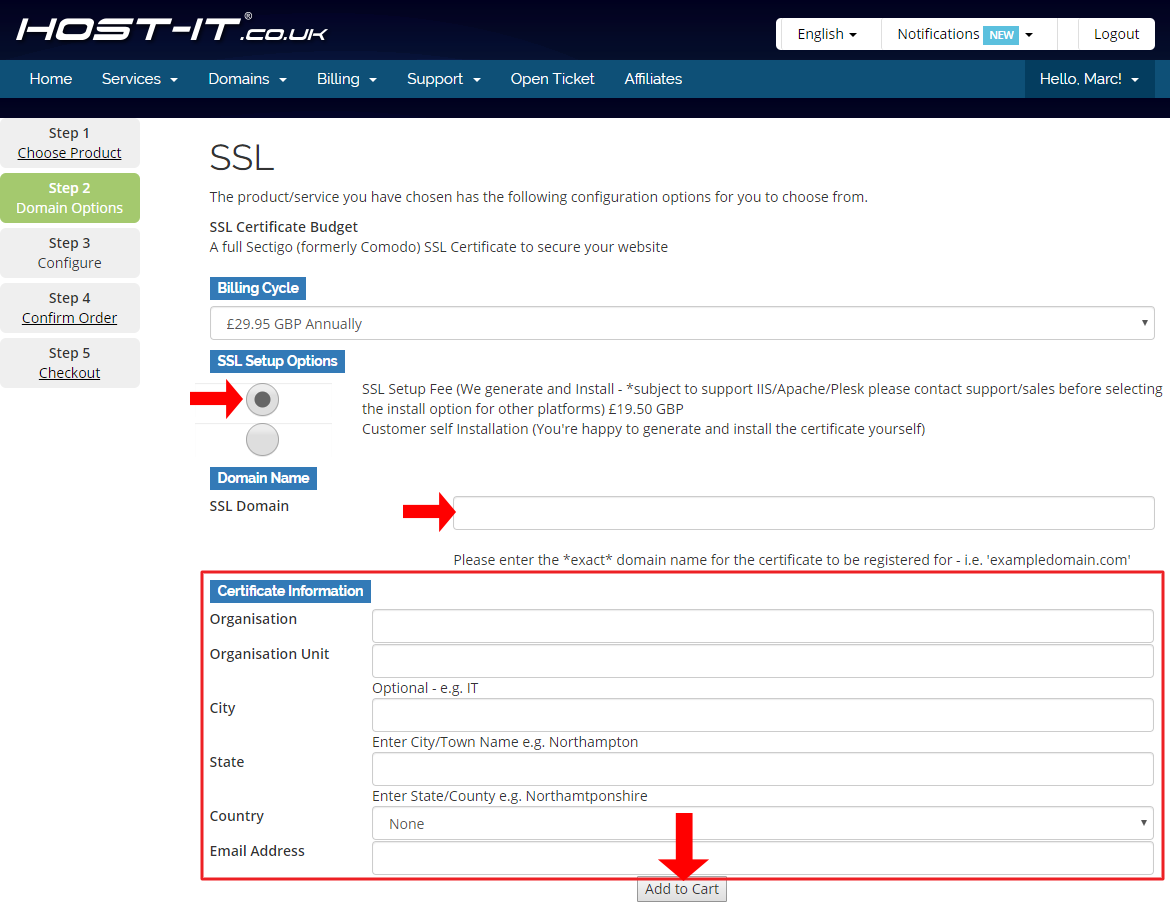This screenshot has height=913, width=1170.
Task: Click the NEW badge beside Notifications
Action: [1001, 34]
